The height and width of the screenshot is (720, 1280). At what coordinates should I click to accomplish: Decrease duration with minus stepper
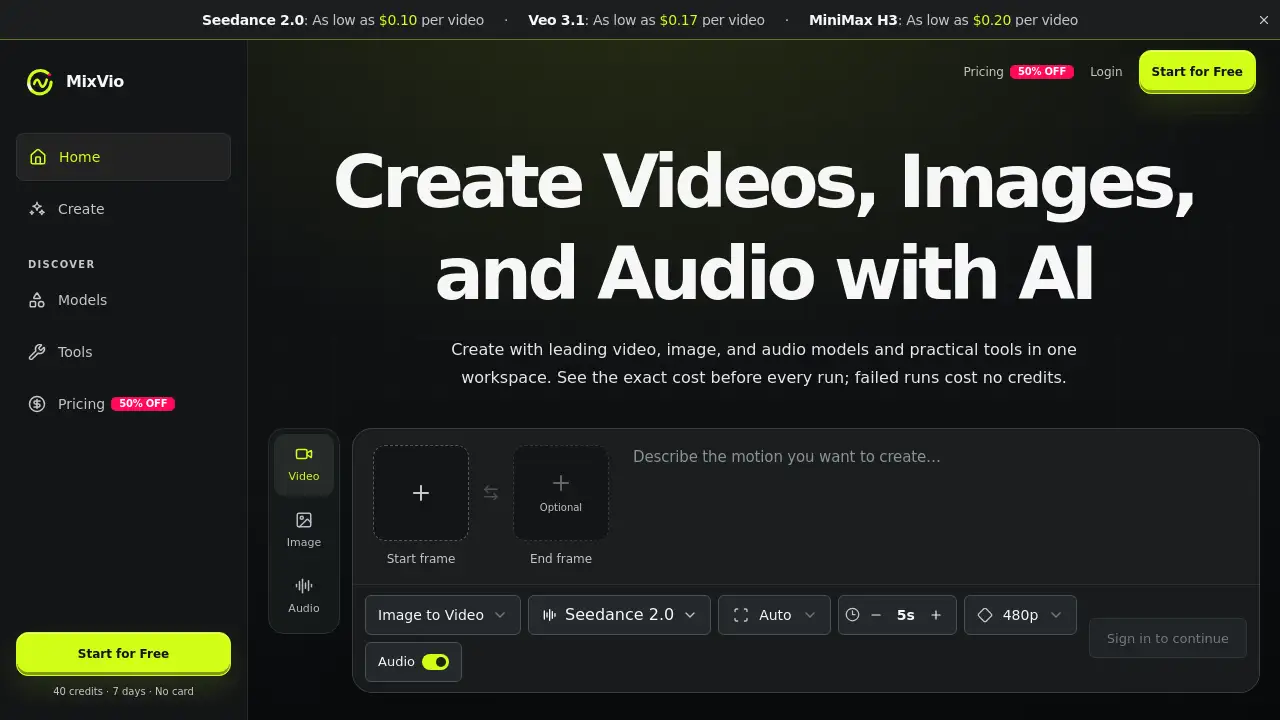click(876, 615)
